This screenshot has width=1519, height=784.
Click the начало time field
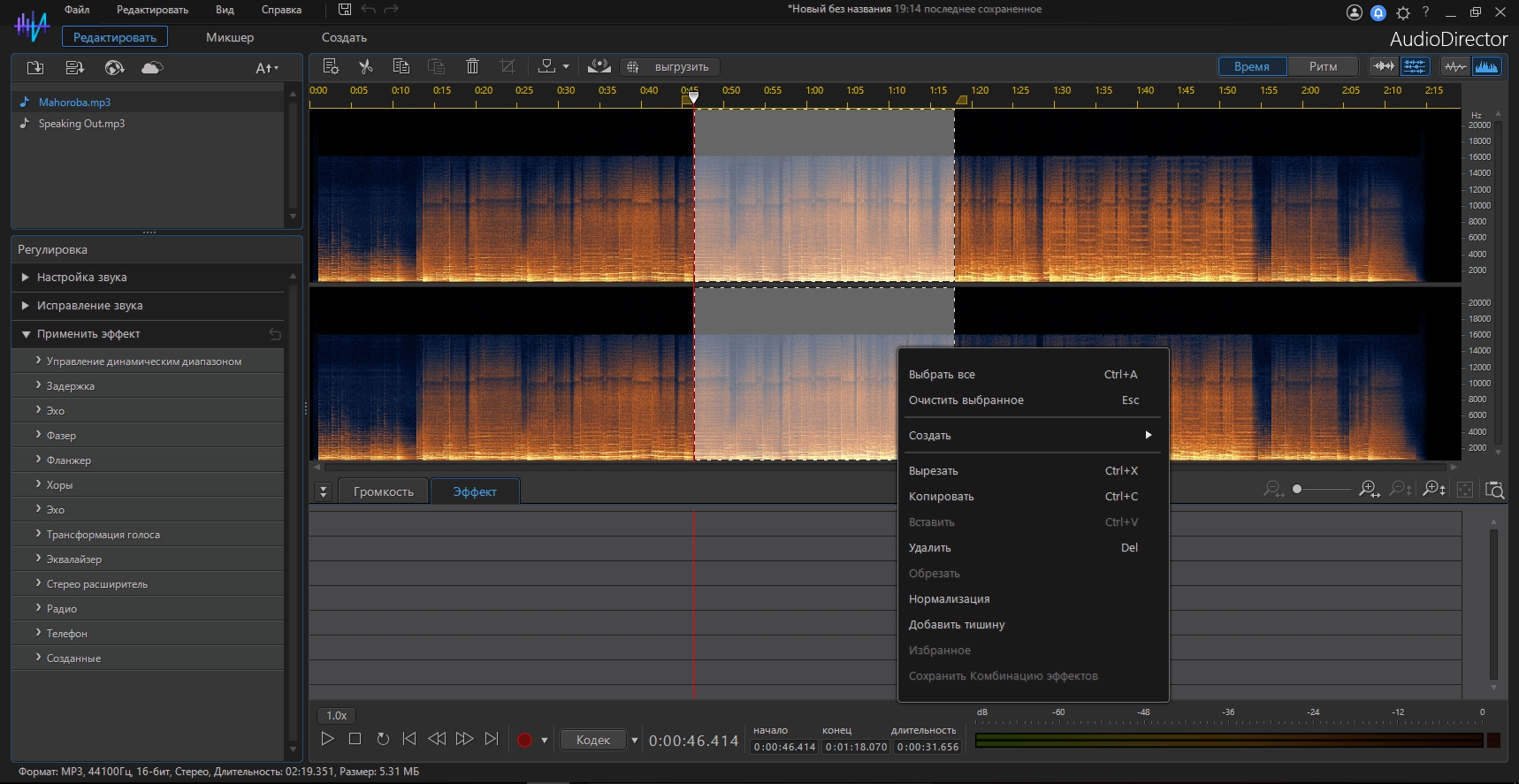coord(784,747)
